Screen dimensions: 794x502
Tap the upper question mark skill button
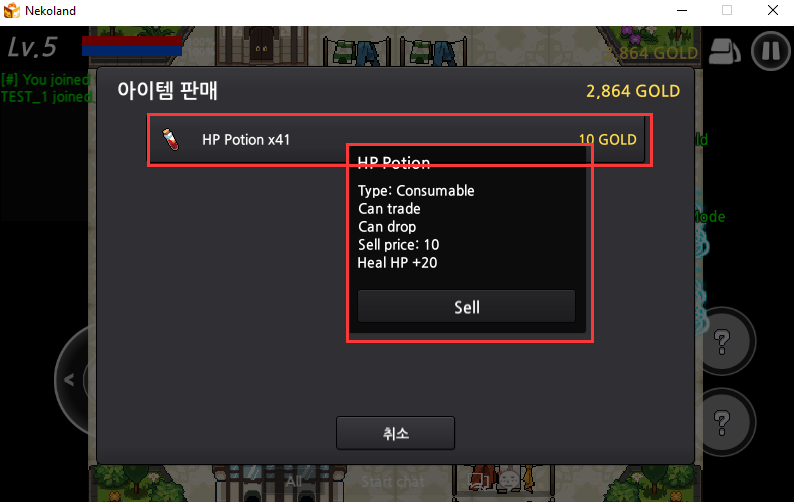click(x=722, y=341)
